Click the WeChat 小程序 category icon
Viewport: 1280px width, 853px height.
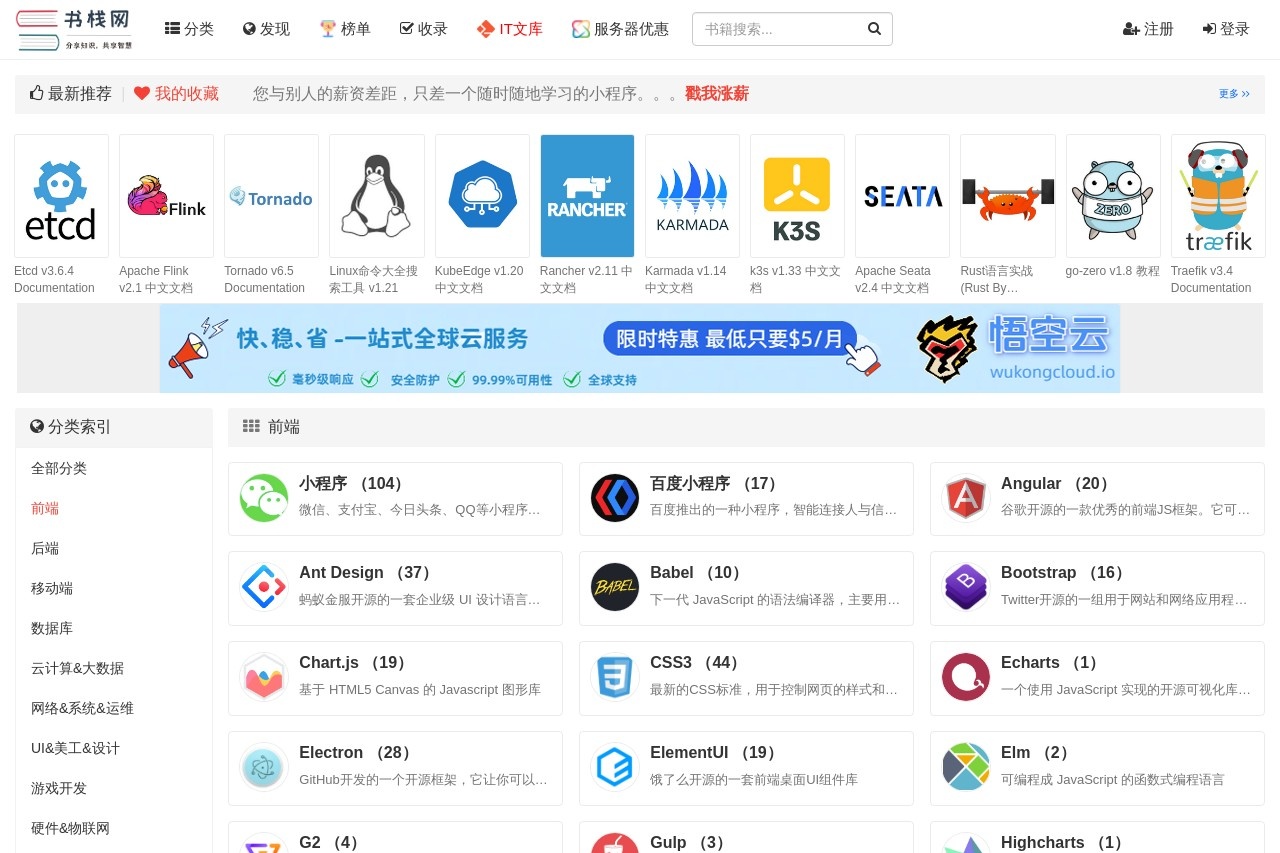click(264, 498)
